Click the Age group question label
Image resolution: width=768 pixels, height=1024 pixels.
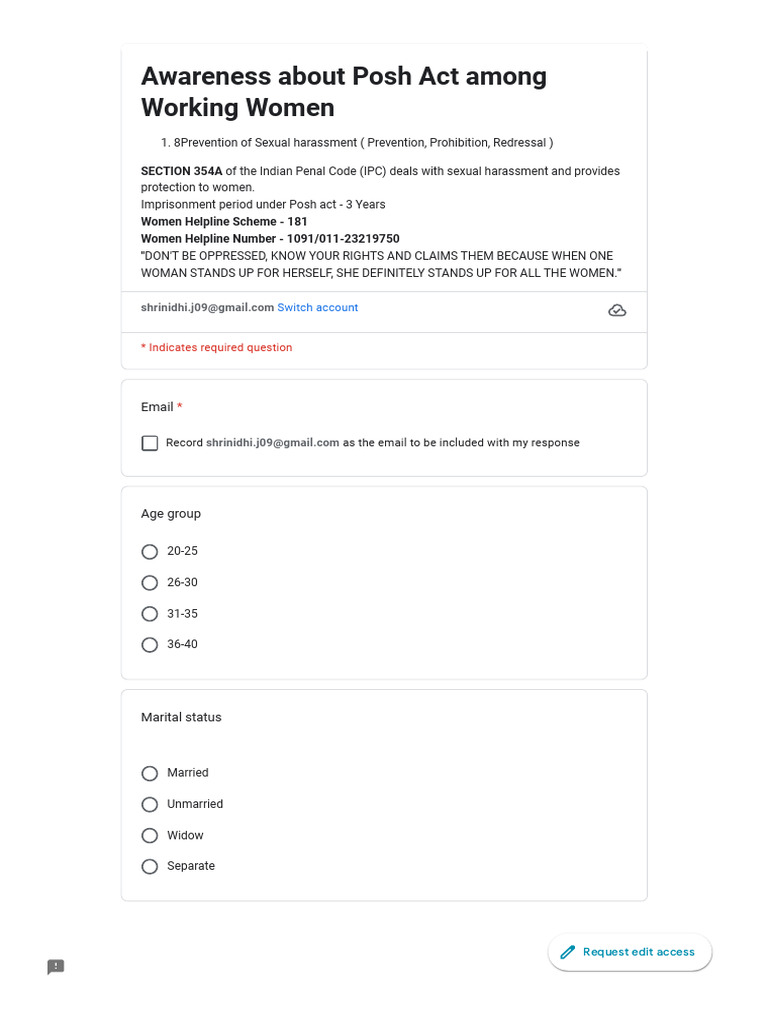tap(171, 514)
